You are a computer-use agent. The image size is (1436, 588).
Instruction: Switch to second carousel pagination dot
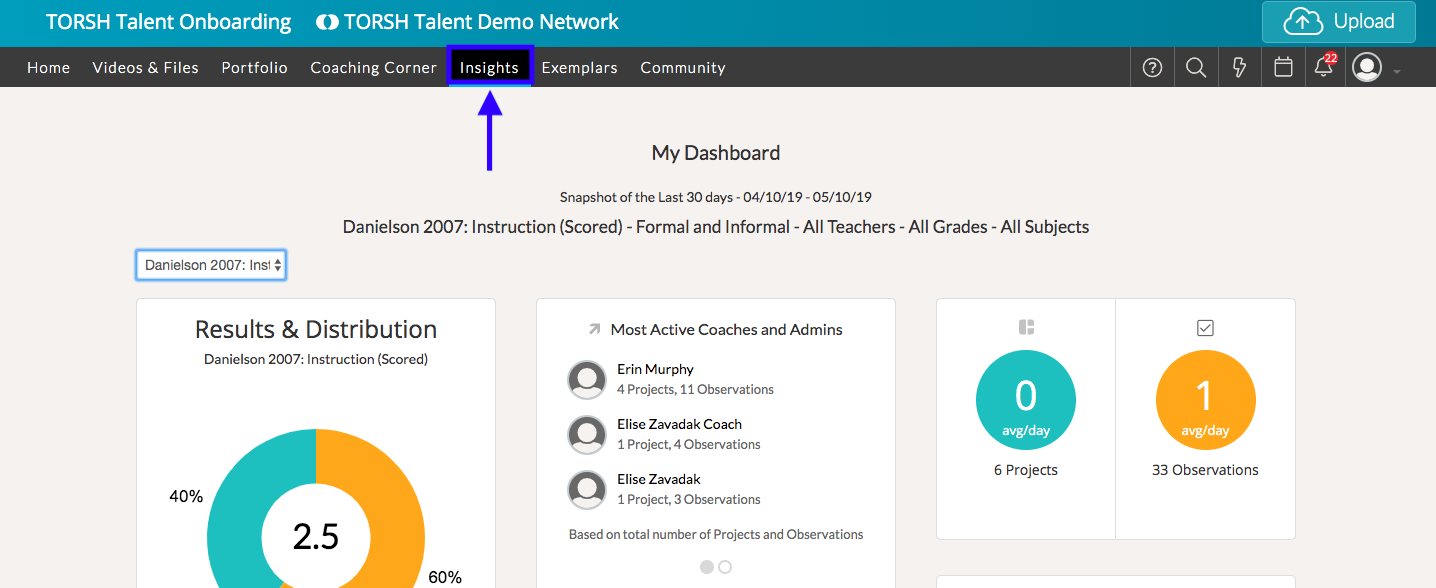(x=725, y=567)
